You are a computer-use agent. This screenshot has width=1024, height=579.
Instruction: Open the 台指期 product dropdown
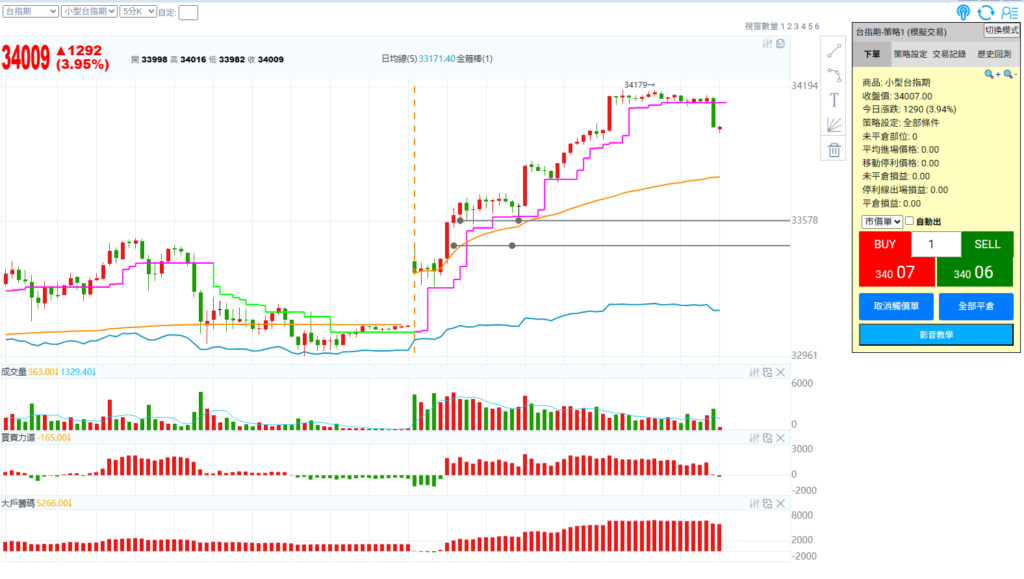click(x=30, y=11)
